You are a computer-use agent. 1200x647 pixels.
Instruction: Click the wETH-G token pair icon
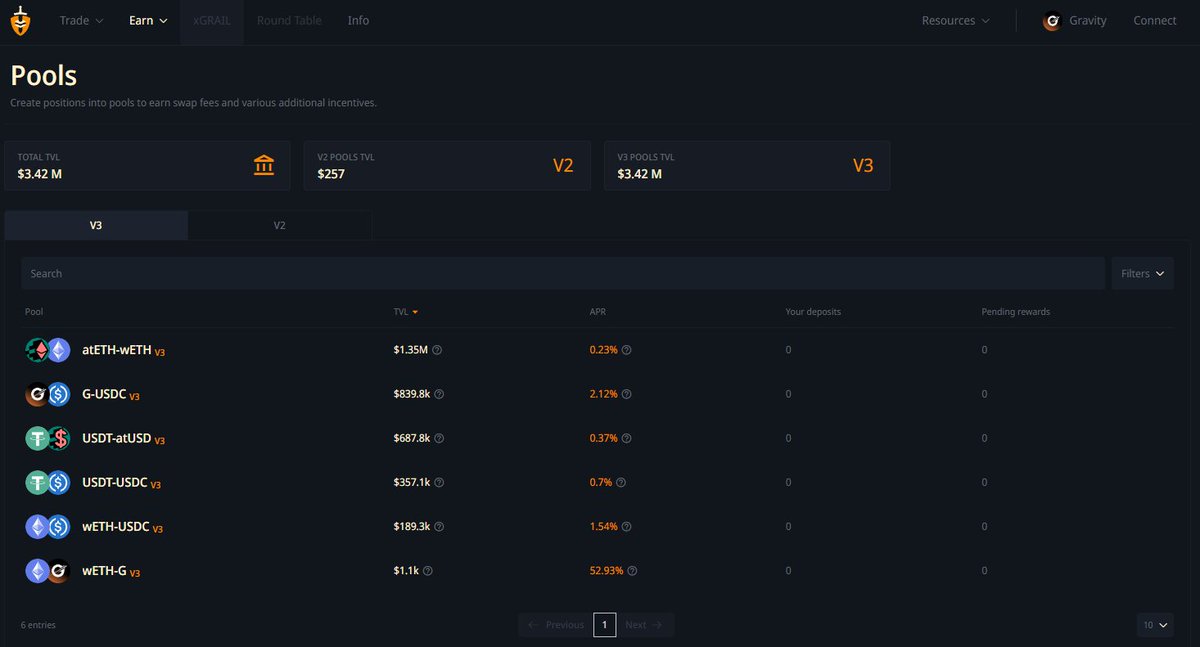[x=48, y=570]
